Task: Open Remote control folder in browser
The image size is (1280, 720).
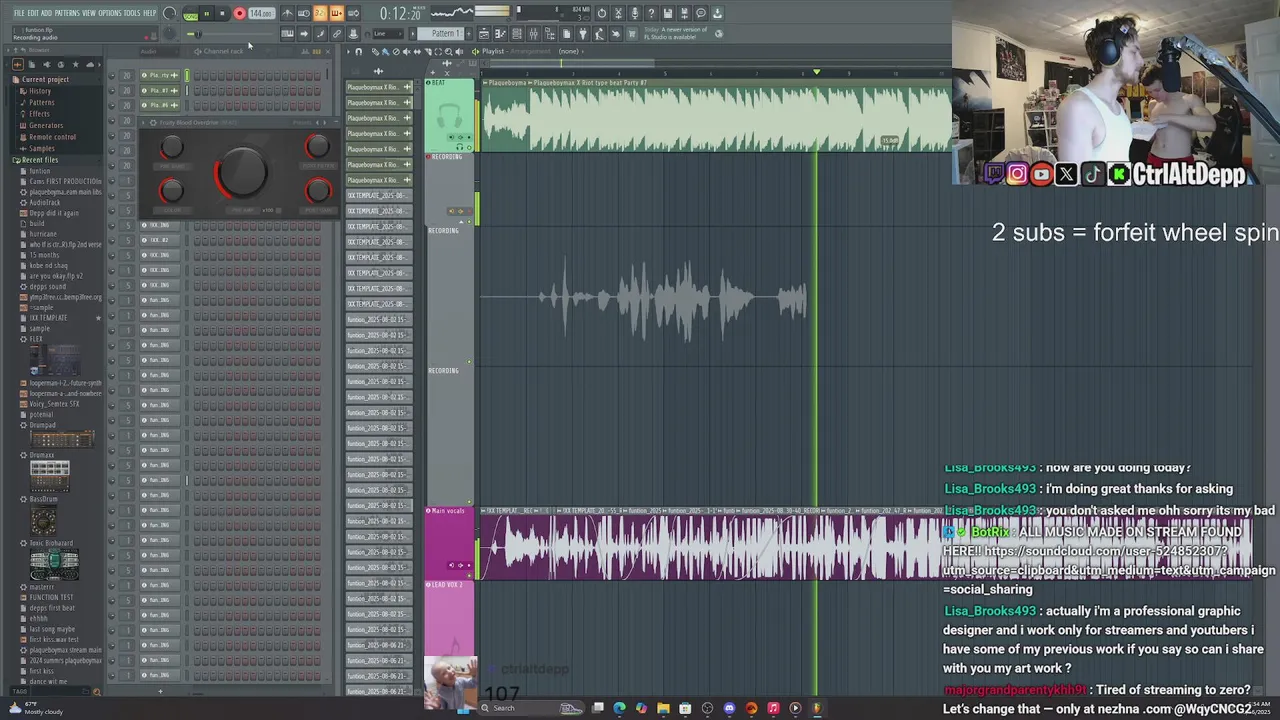Action: (x=52, y=137)
